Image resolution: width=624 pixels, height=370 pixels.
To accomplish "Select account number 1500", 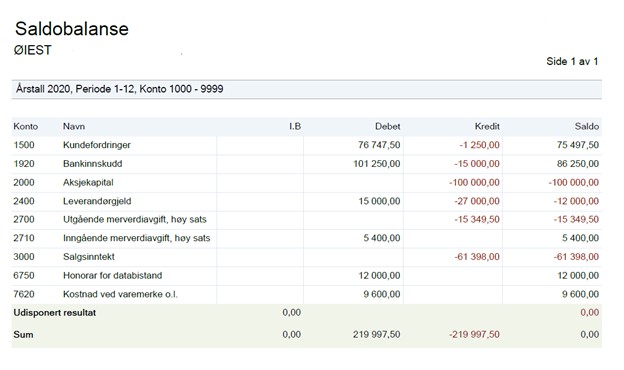I will click(x=24, y=145).
